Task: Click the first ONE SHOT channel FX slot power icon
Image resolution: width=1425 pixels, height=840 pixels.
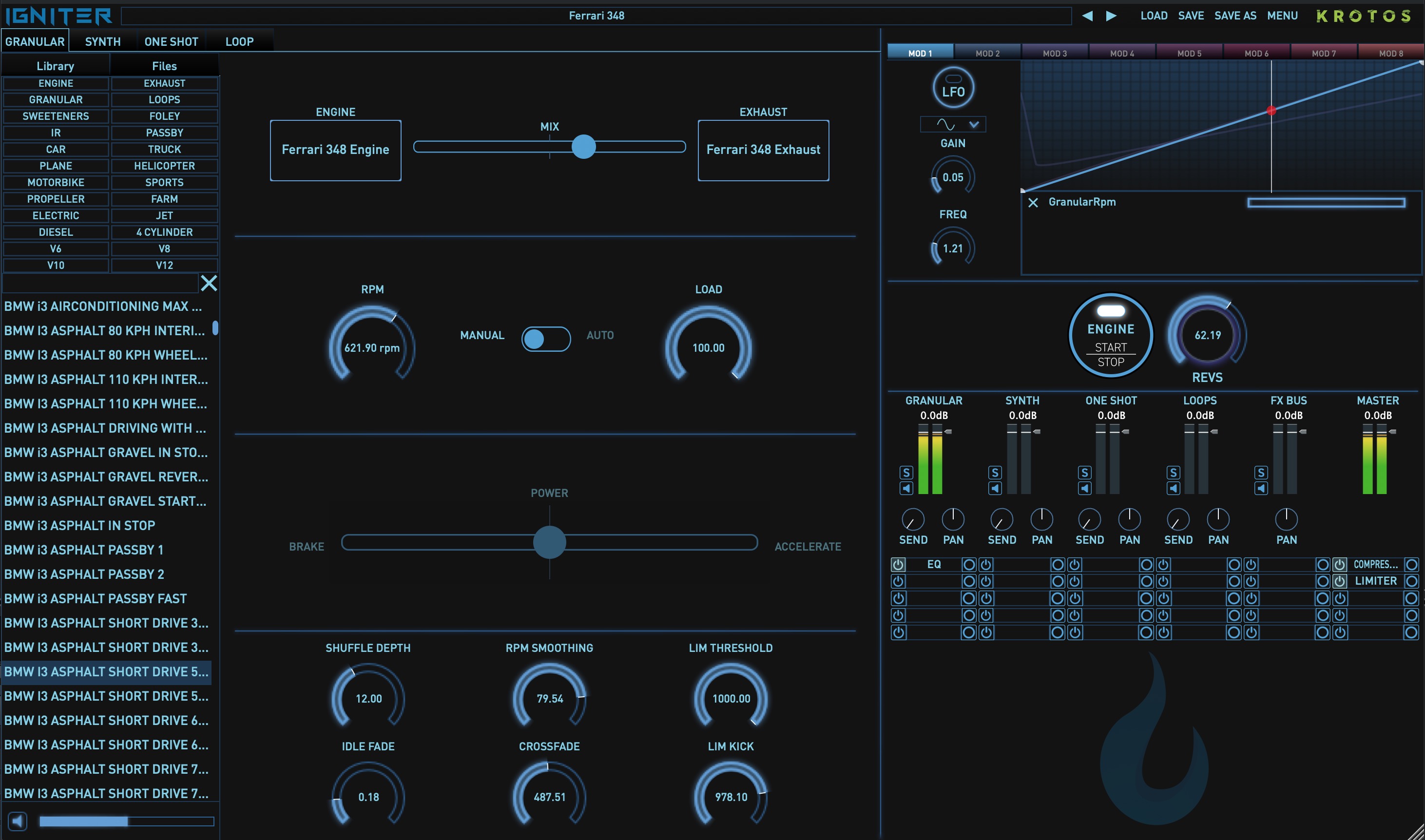Action: 1075,564
